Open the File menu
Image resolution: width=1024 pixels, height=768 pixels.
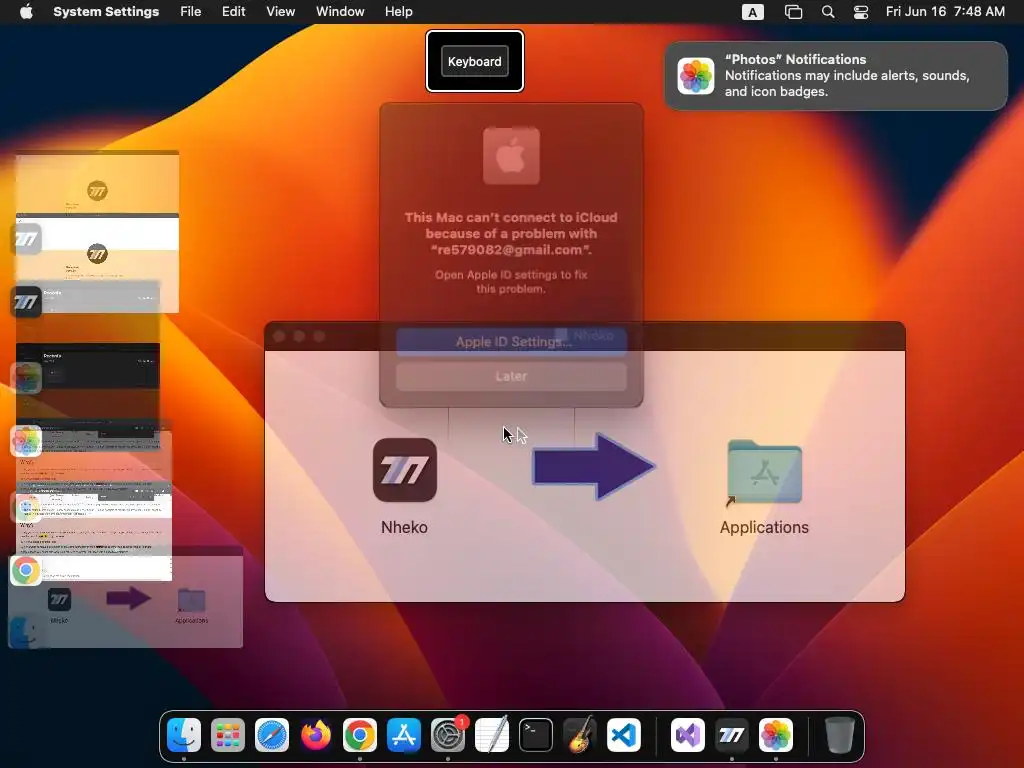191,12
